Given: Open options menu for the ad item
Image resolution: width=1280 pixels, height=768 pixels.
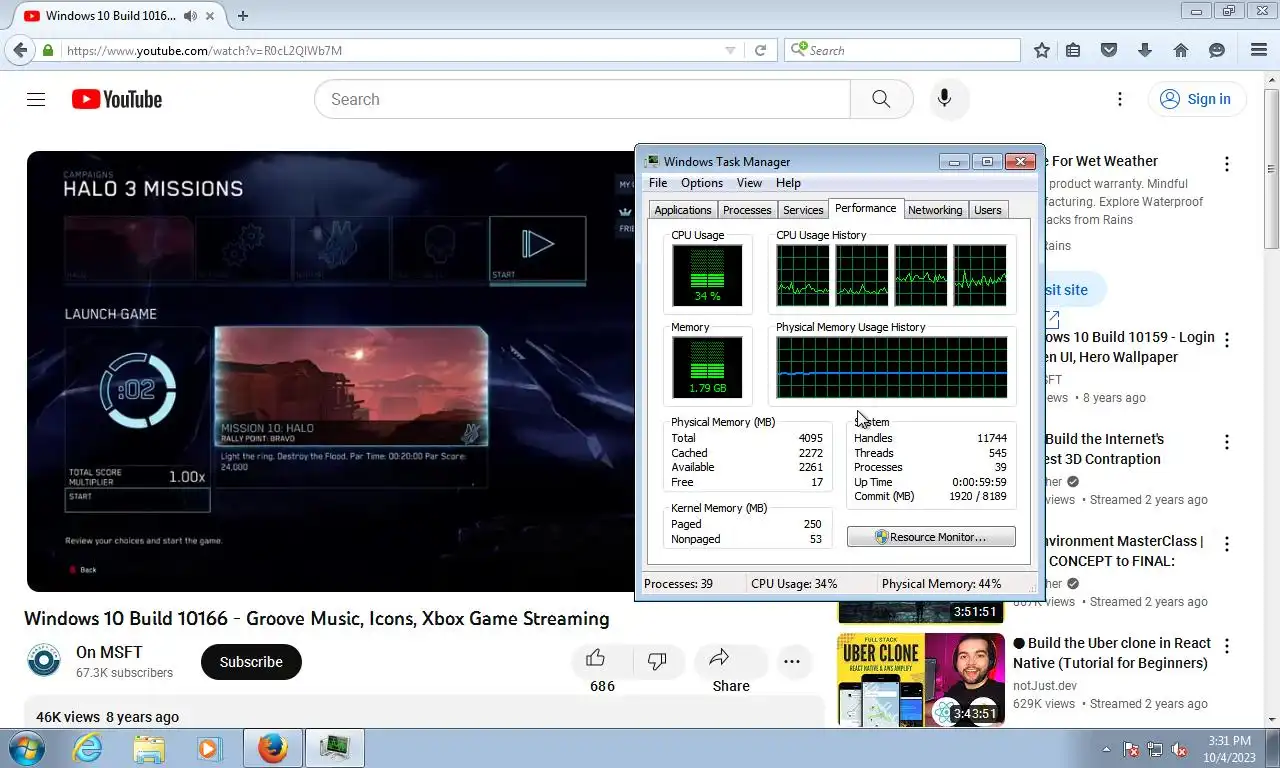Looking at the screenshot, I should [x=1227, y=164].
